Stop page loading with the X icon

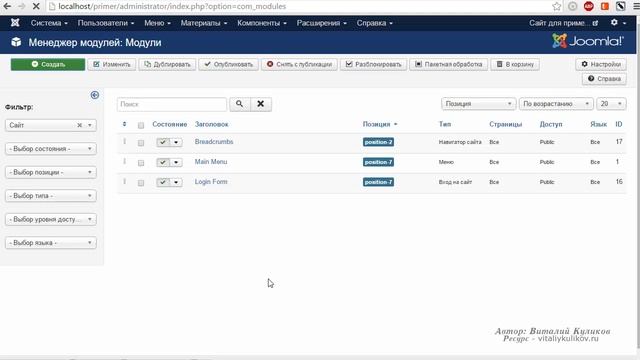[x=36, y=6]
